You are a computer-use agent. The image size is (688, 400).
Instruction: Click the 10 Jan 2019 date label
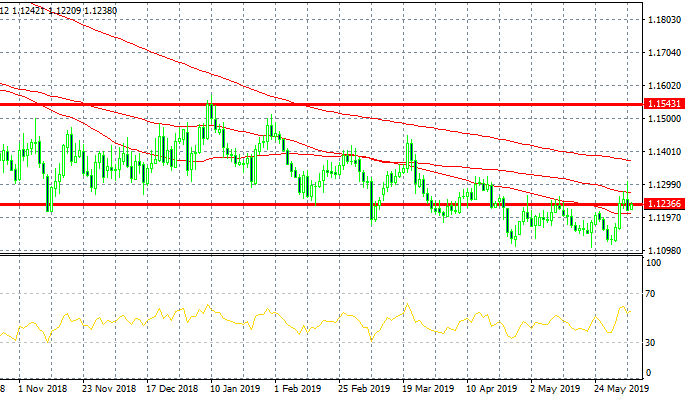point(234,388)
